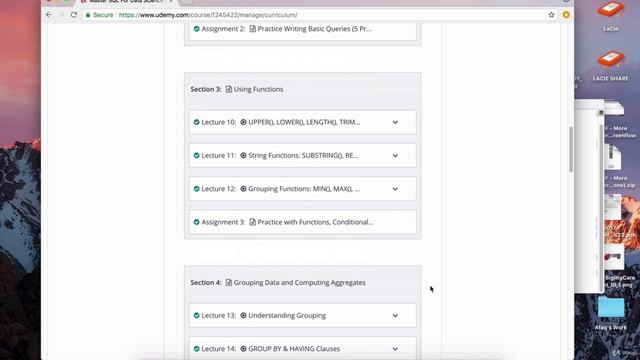Click green check icon on Lecture 10

pos(196,122)
